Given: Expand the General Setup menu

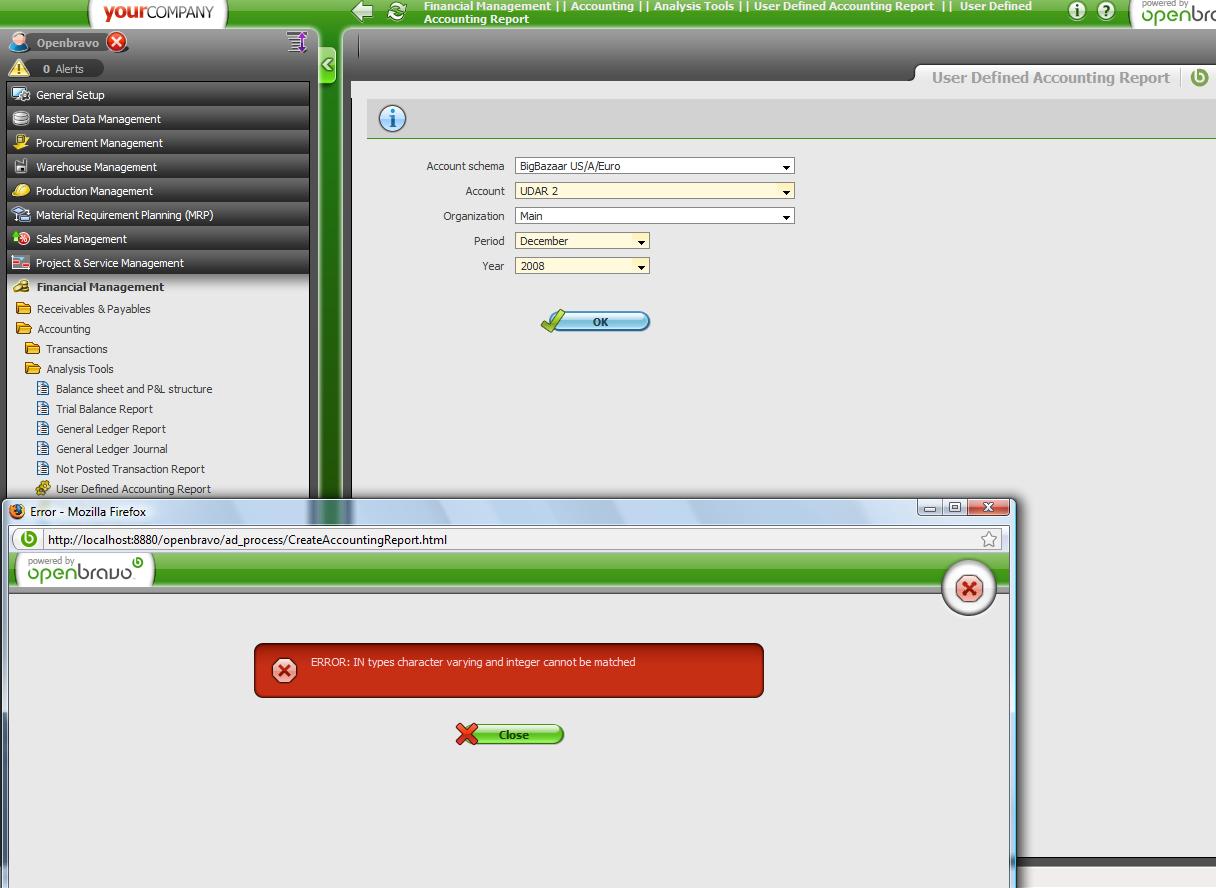Looking at the screenshot, I should click(x=158, y=95).
